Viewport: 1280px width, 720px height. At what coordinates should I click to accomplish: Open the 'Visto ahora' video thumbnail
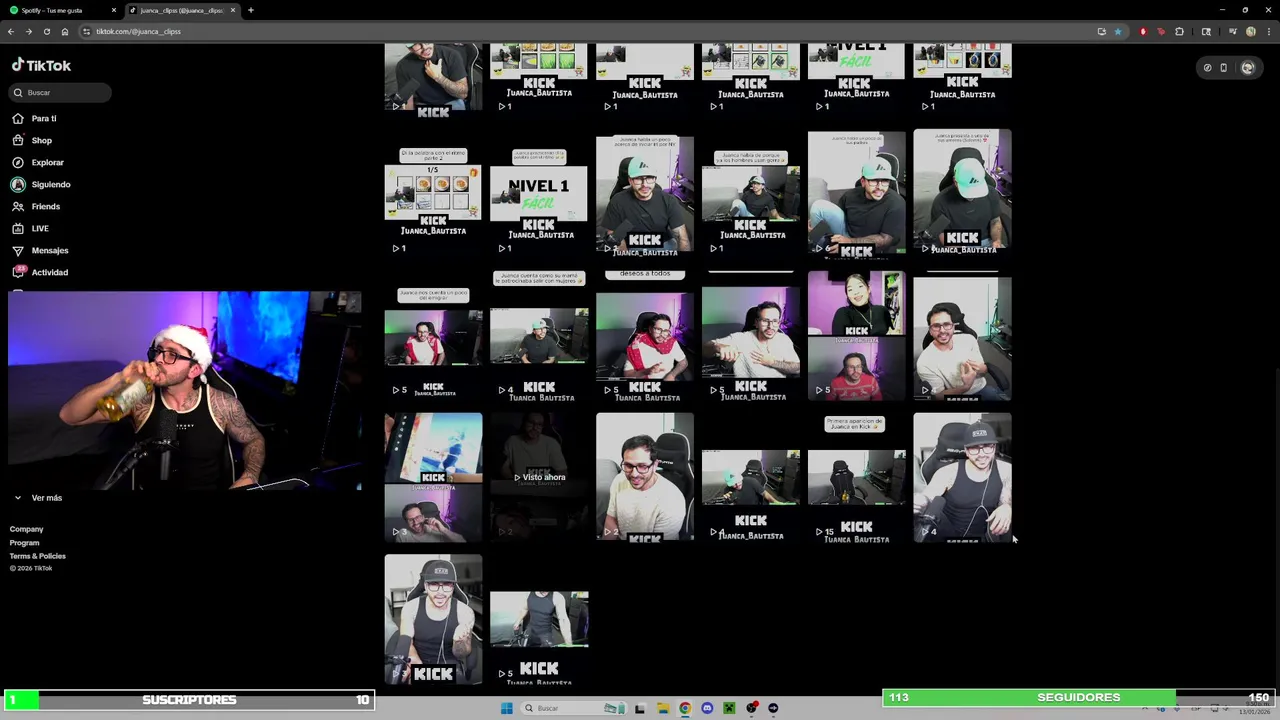click(x=539, y=477)
